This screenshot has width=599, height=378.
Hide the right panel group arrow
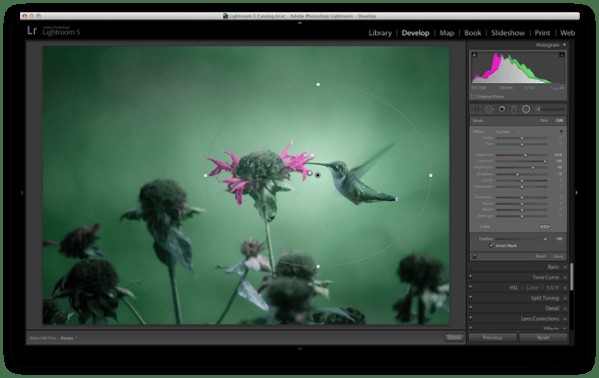(576, 193)
